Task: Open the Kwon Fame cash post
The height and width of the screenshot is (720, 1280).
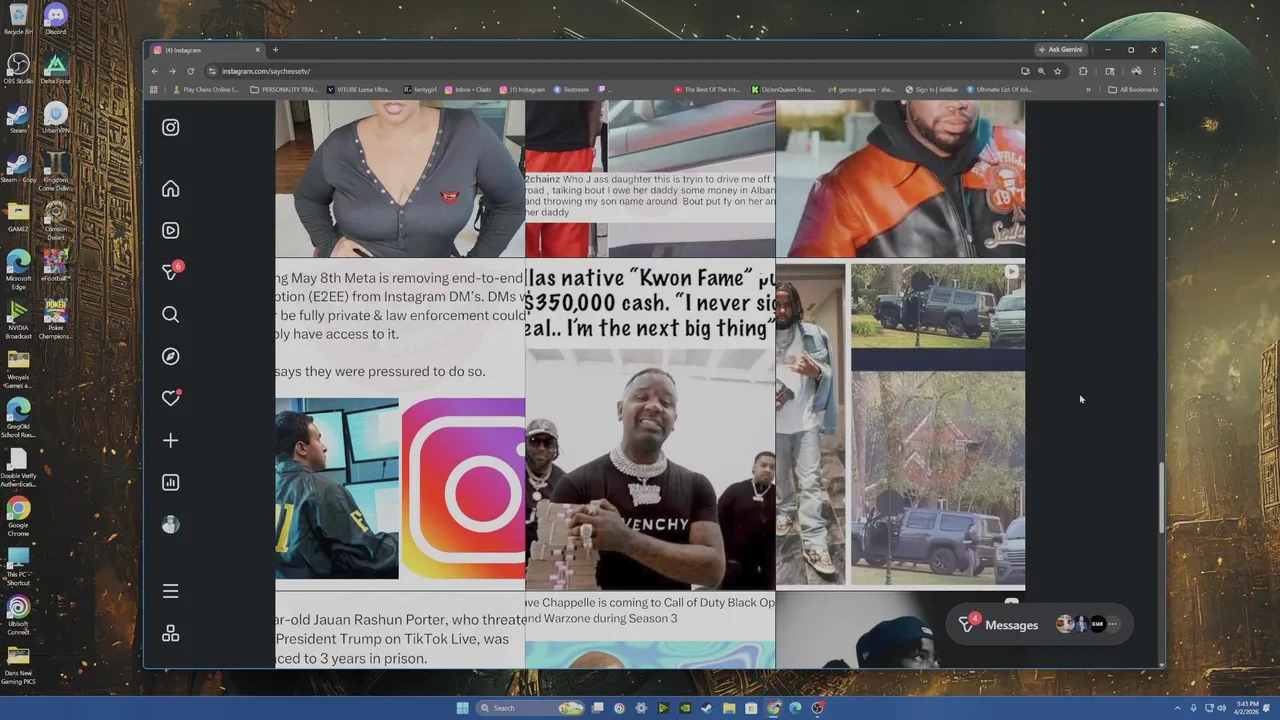Action: coord(650,424)
